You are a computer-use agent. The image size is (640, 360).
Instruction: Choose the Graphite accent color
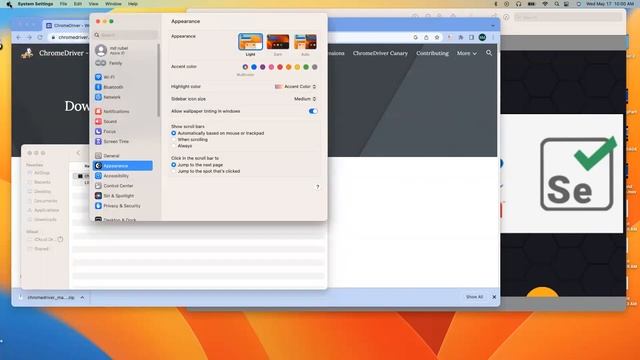(x=315, y=67)
